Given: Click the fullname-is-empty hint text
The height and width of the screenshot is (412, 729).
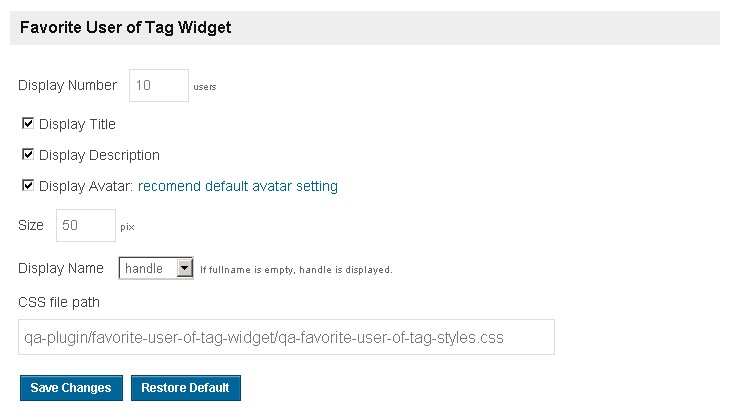Looking at the screenshot, I should [296, 269].
